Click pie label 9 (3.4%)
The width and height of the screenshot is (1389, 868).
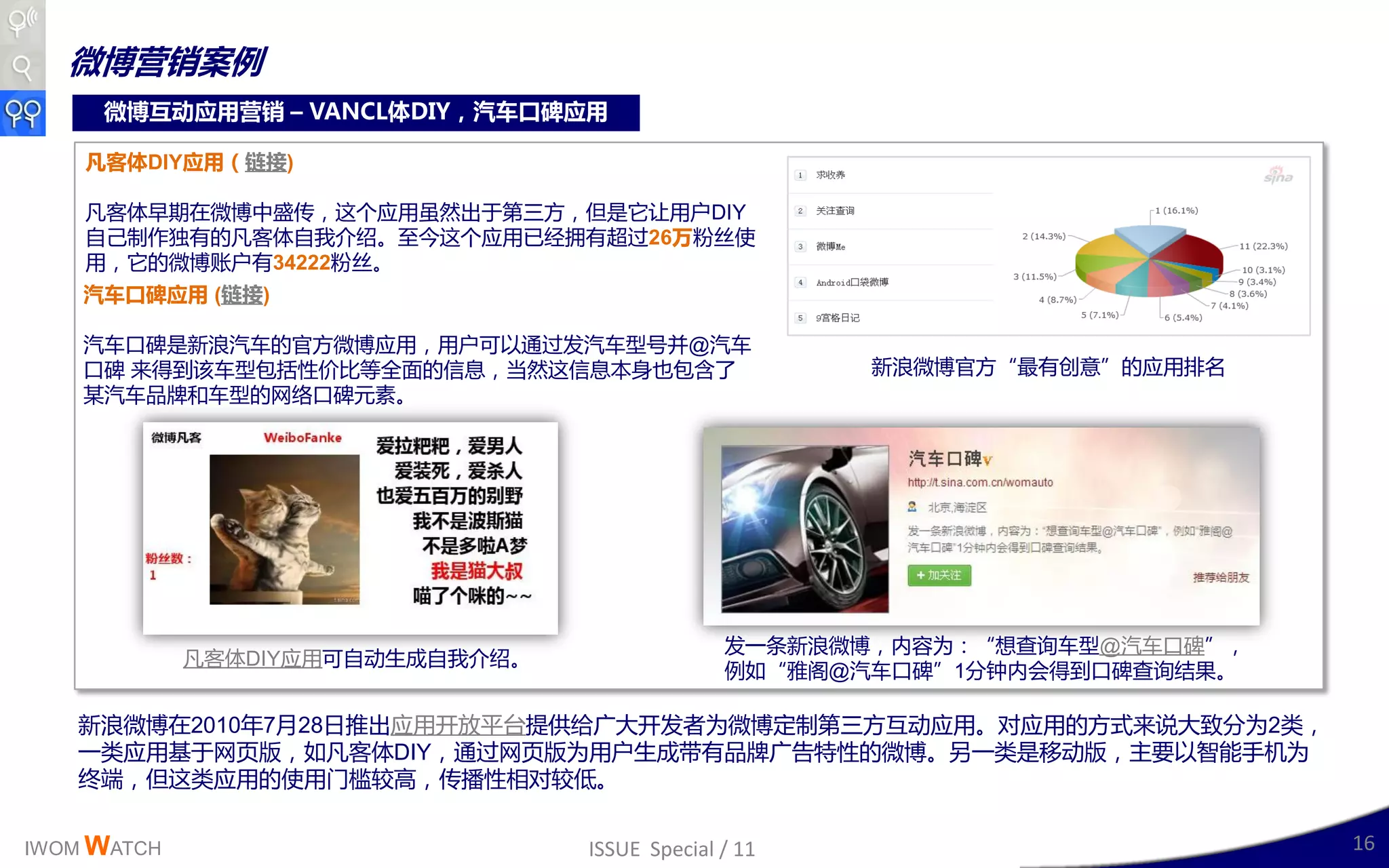tap(1257, 281)
